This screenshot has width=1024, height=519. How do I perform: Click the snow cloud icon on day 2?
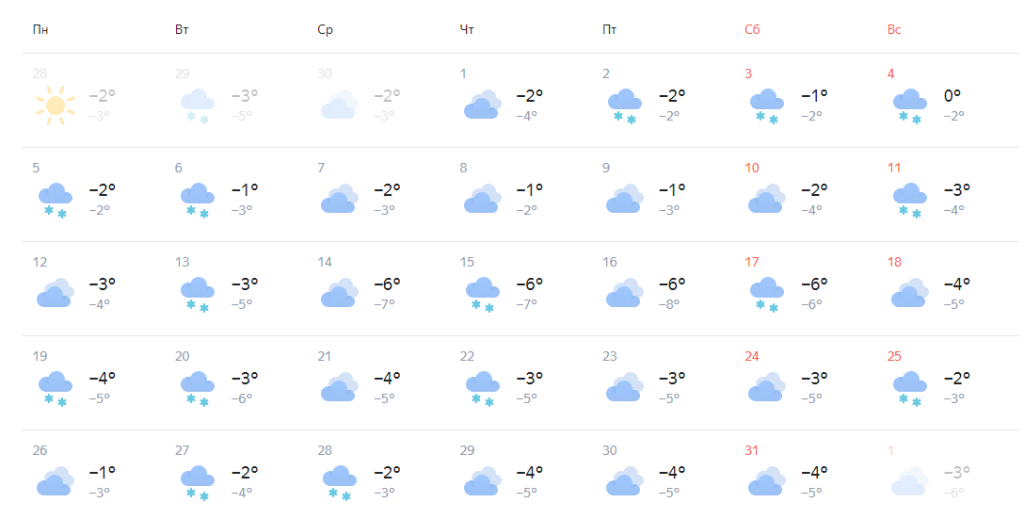click(x=625, y=104)
